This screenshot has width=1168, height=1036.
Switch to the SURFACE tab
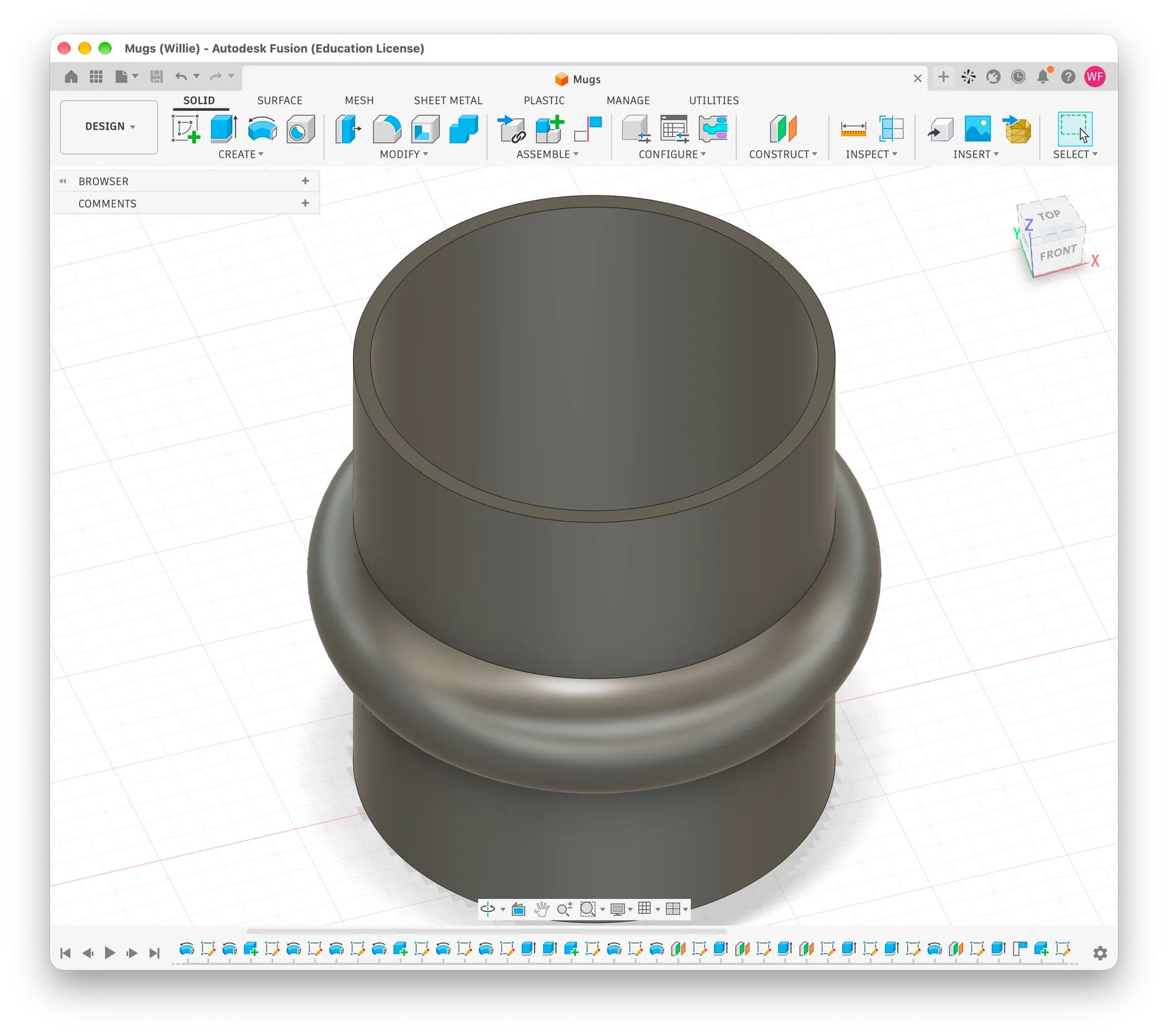tap(280, 101)
